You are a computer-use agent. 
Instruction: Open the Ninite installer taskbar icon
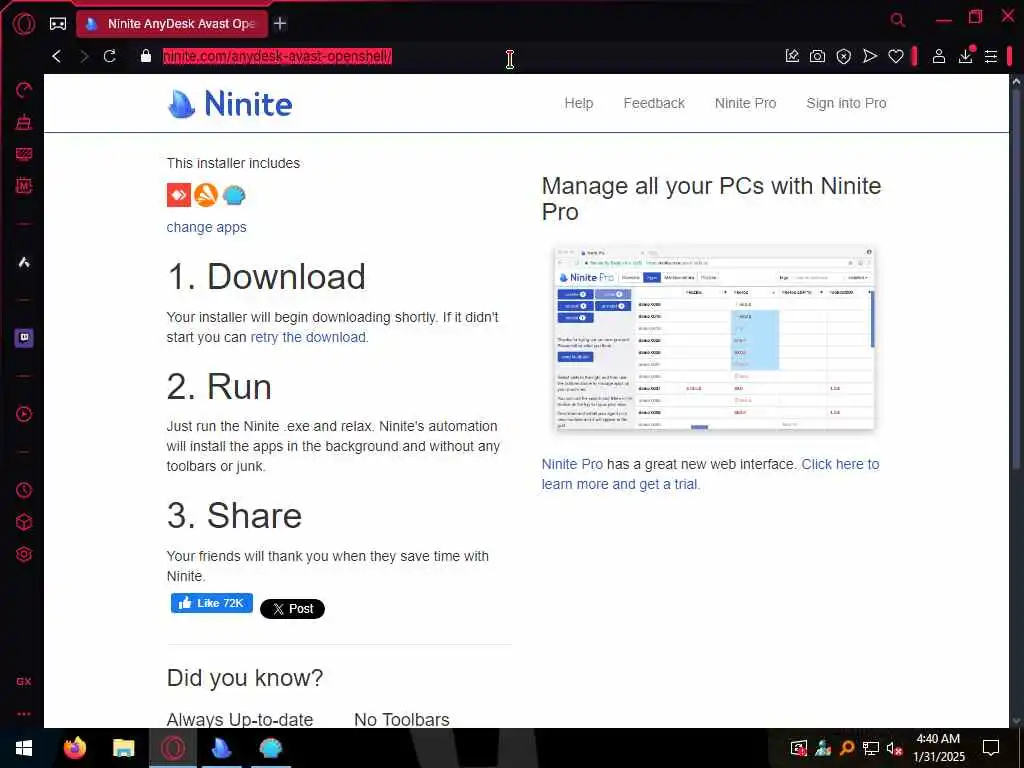tap(221, 748)
